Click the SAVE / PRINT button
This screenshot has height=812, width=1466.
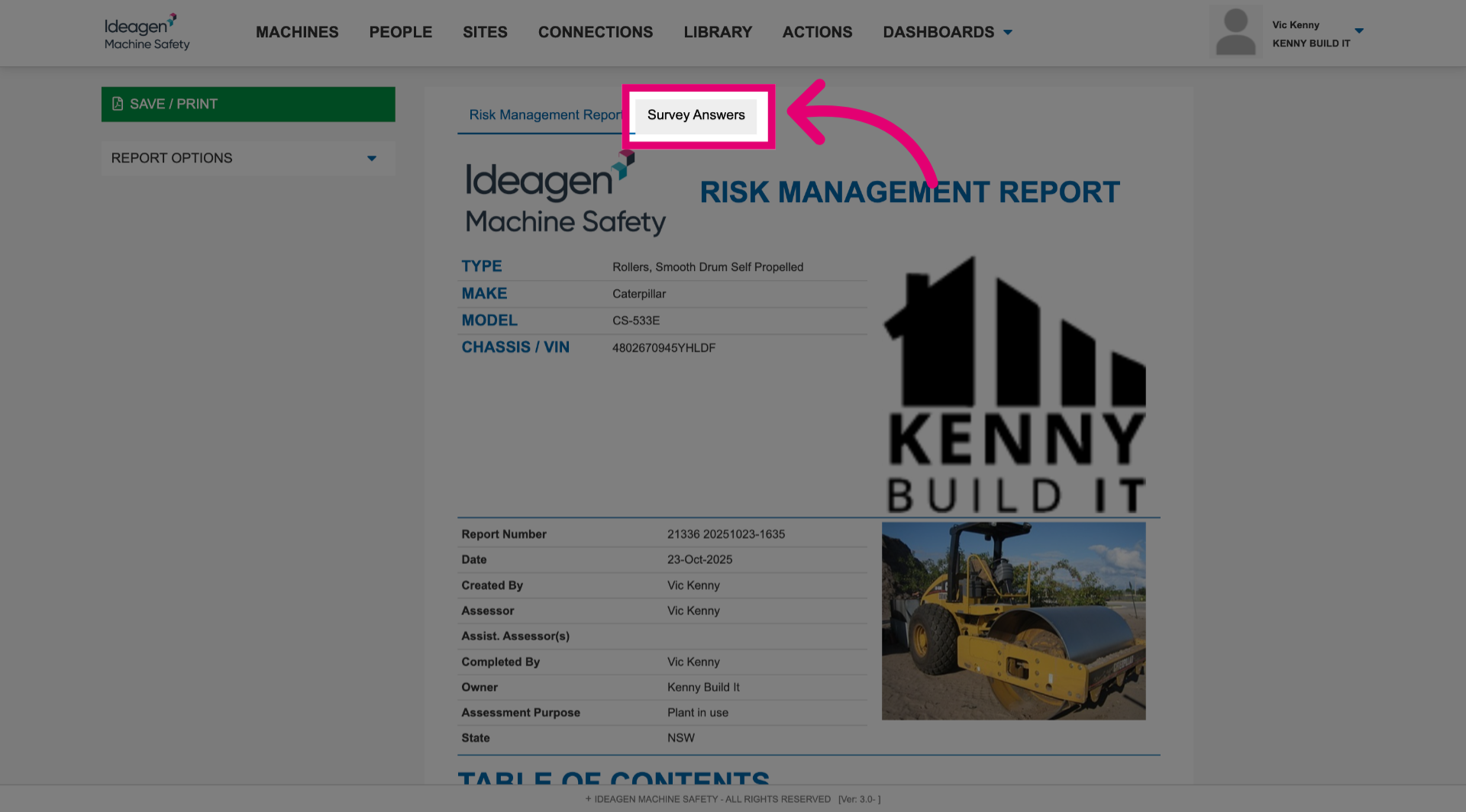(248, 104)
